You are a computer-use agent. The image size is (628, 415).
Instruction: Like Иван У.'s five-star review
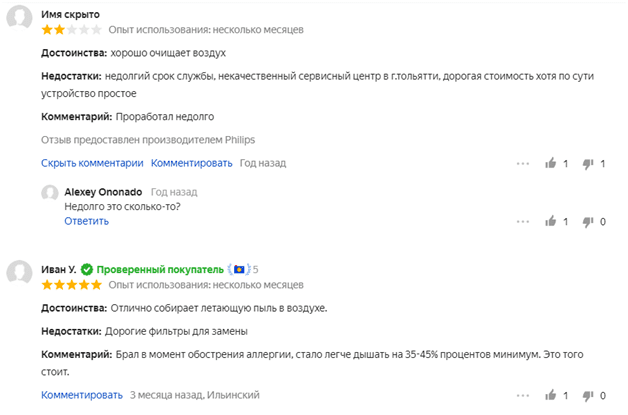point(551,395)
